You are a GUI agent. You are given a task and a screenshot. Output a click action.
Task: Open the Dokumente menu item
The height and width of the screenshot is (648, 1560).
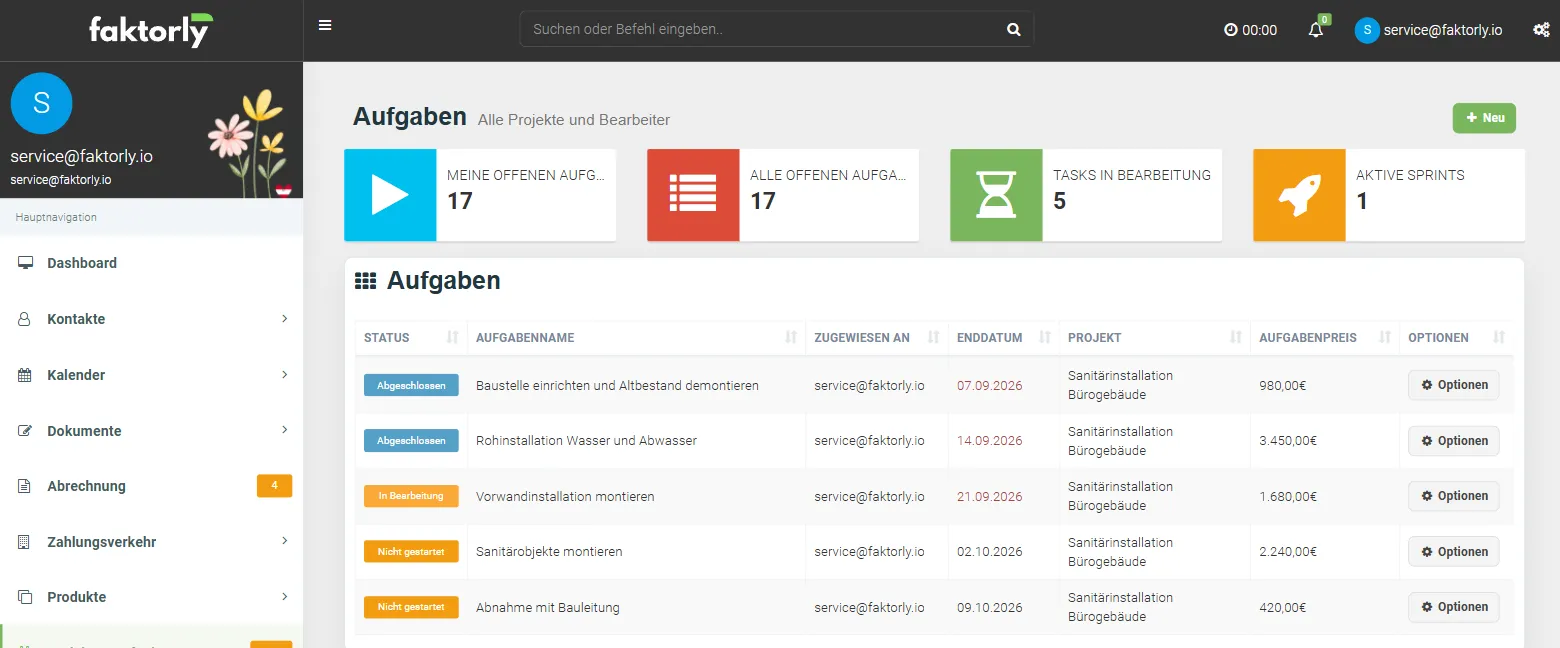tap(151, 431)
